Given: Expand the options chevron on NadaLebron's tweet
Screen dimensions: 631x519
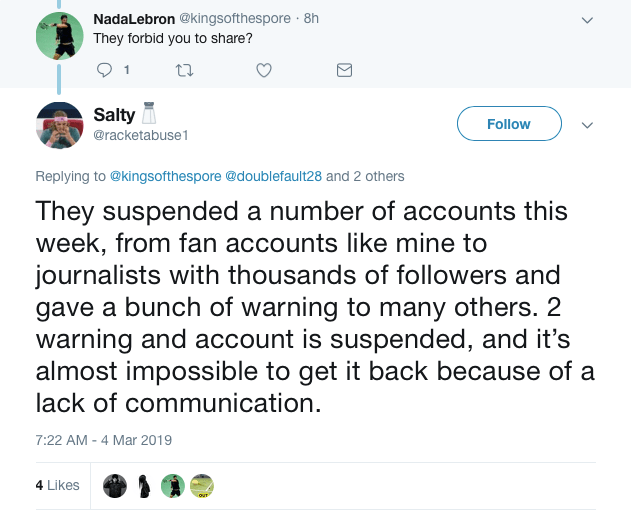Looking at the screenshot, I should (x=588, y=19).
